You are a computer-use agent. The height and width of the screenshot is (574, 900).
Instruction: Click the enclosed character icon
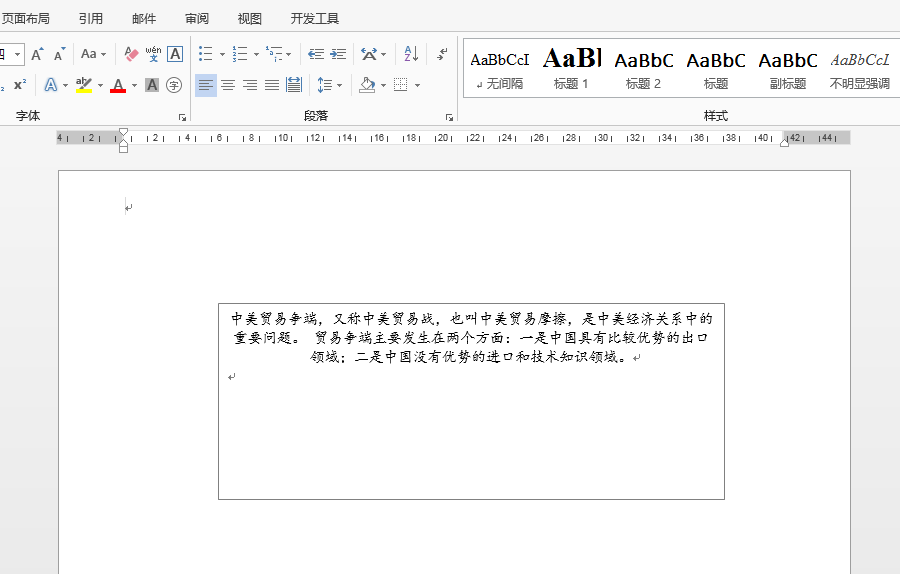pos(174,85)
